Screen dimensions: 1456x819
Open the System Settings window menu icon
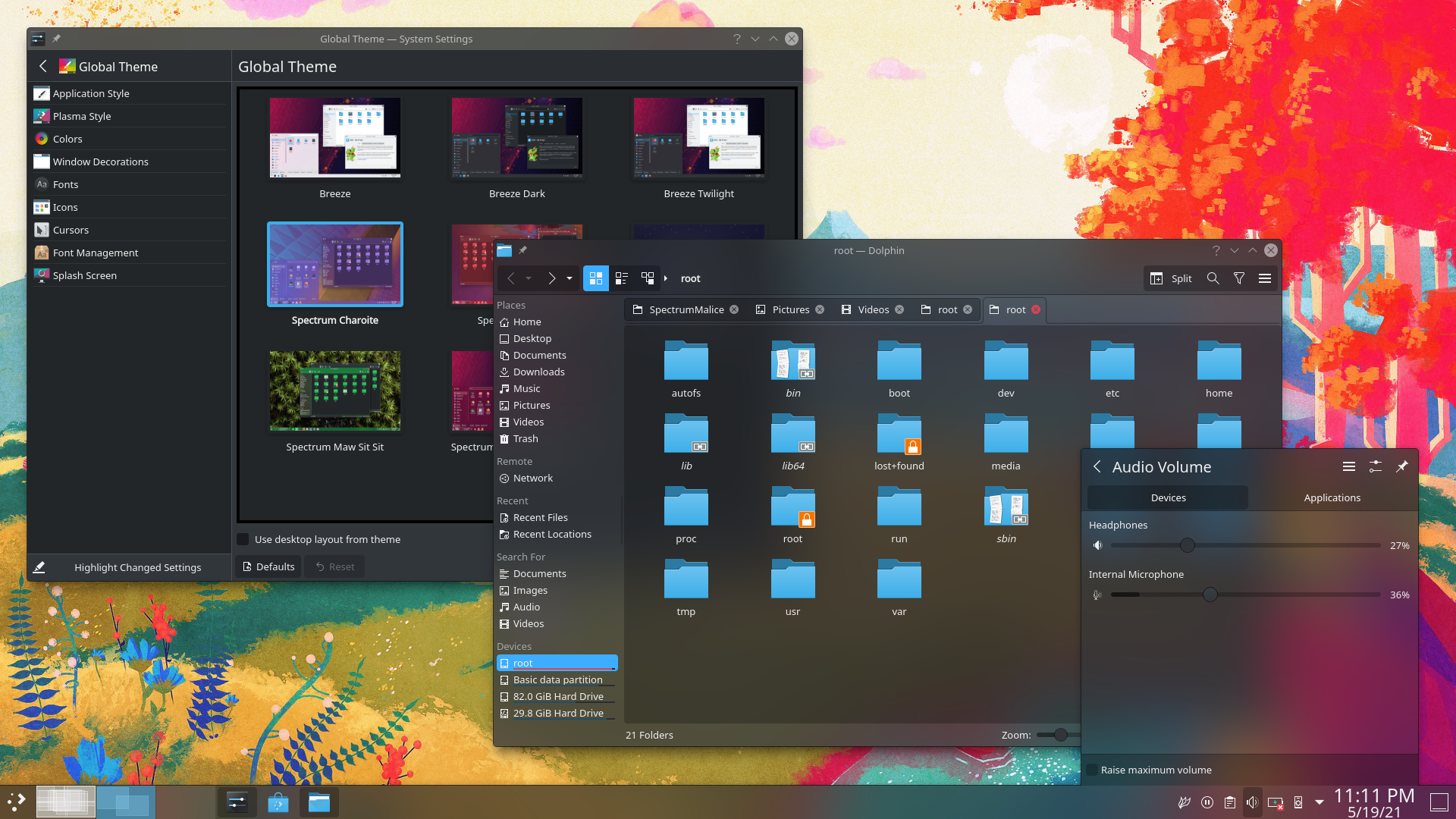click(38, 39)
